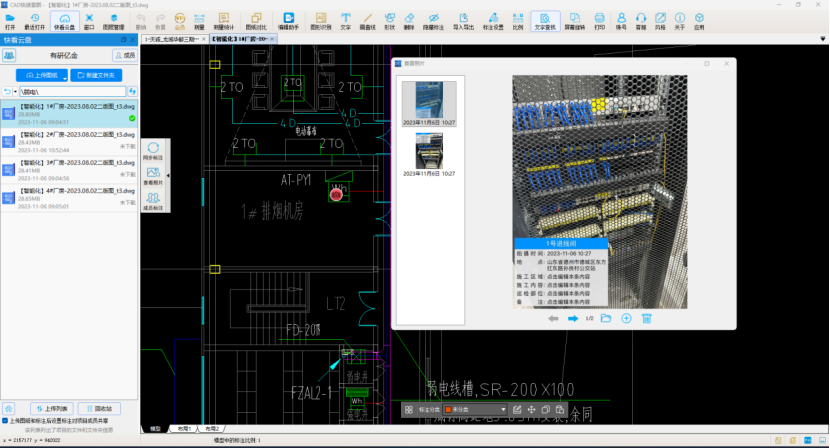Toggle the shared annotation upload checkbox
Image resolution: width=830 pixels, height=448 pixels.
click(6, 422)
